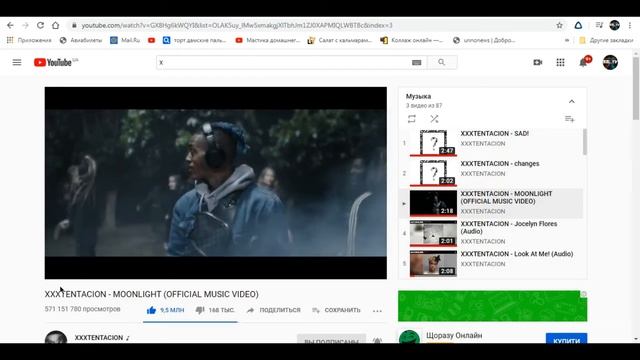Click the search magnifier button

tap(442, 62)
